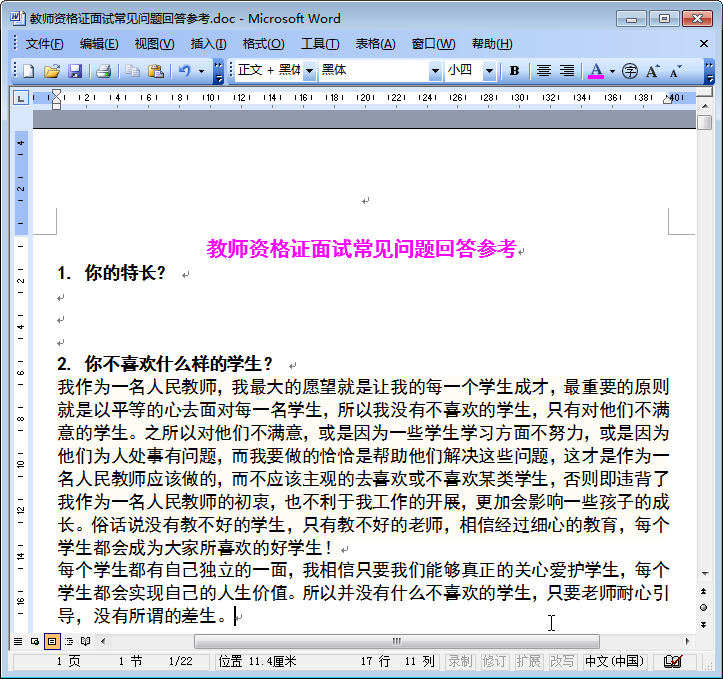Click the vertical scrollbar thumb
723x679 pixels.
tap(705, 123)
